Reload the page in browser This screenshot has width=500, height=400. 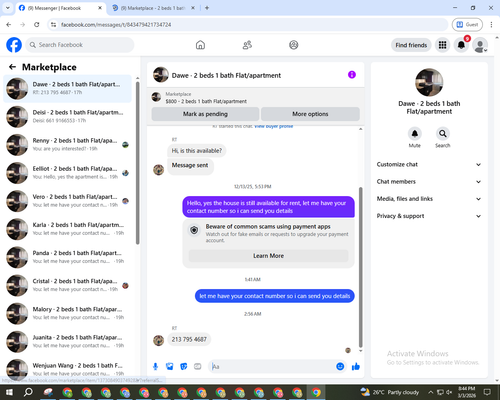click(x=37, y=25)
